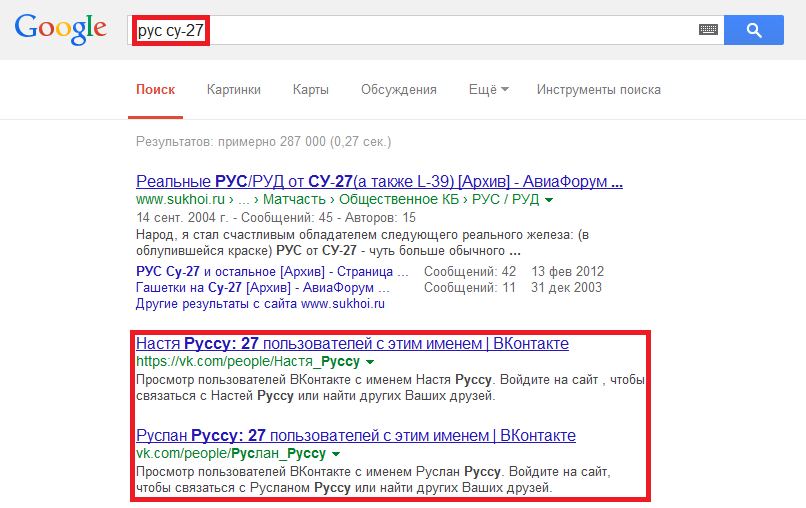806x508 pixels.
Task: Select the Поиск tab
Action: 155,89
